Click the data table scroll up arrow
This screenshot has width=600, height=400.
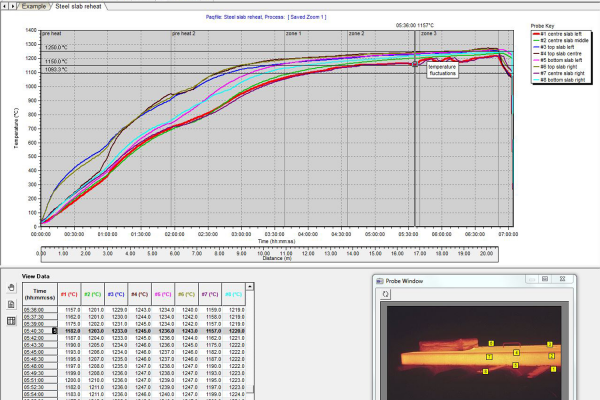[251, 286]
